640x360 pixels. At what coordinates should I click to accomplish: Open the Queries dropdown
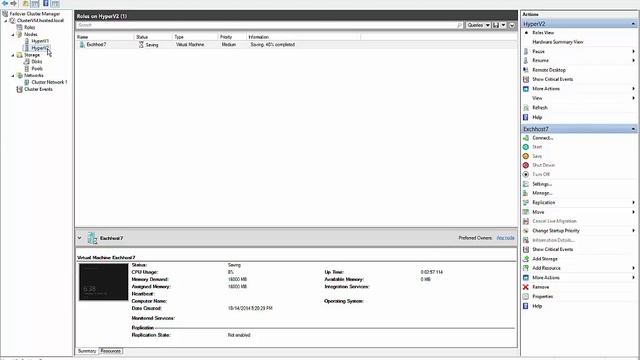[478, 25]
